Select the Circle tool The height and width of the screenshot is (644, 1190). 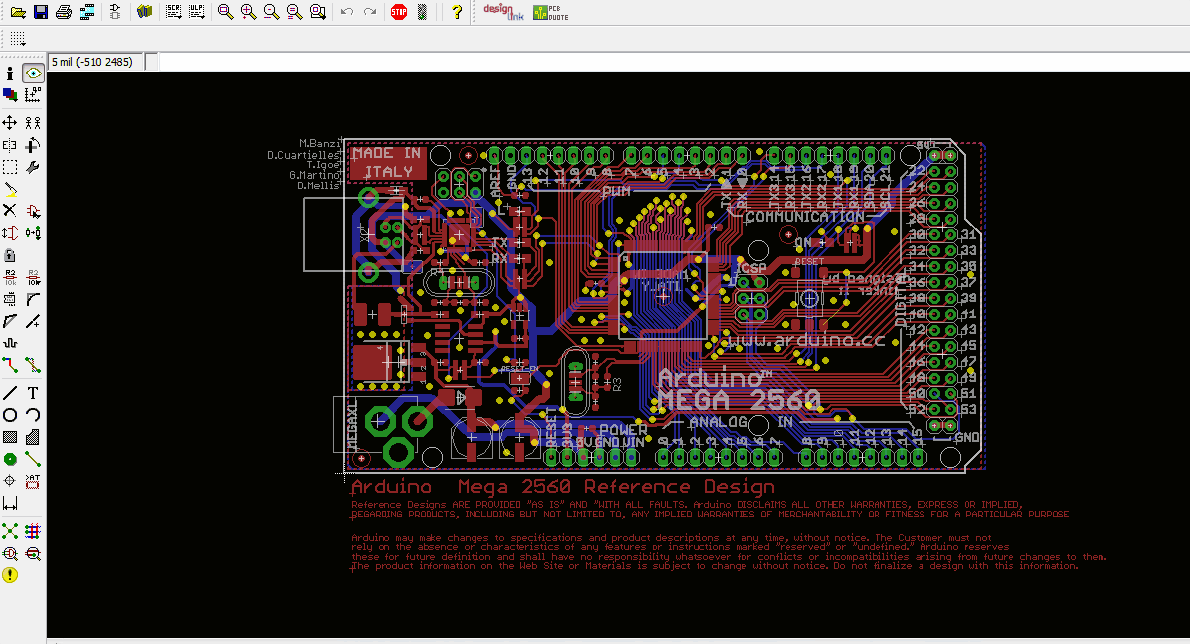point(10,415)
